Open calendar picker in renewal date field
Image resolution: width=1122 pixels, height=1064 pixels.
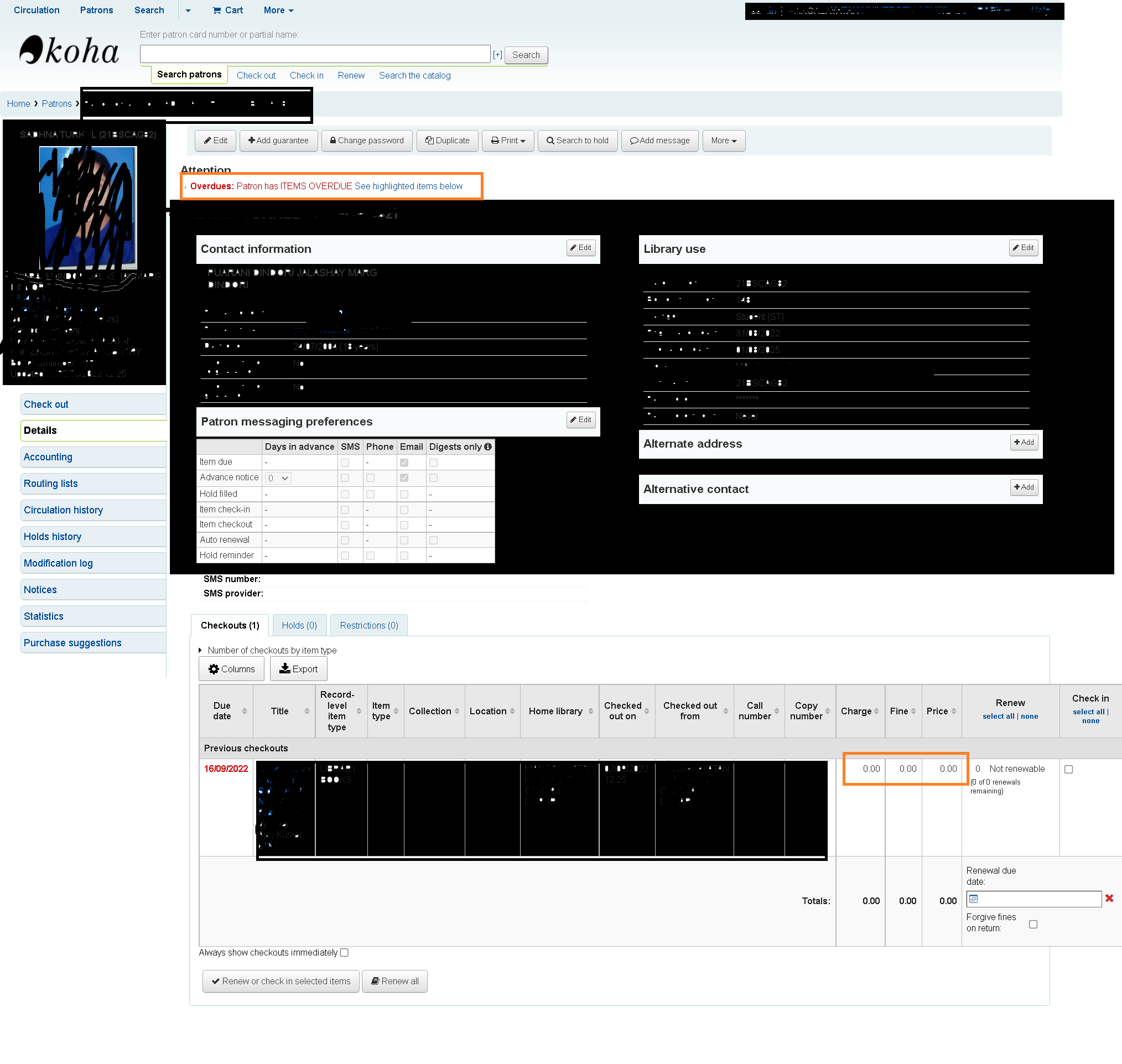tap(973, 899)
